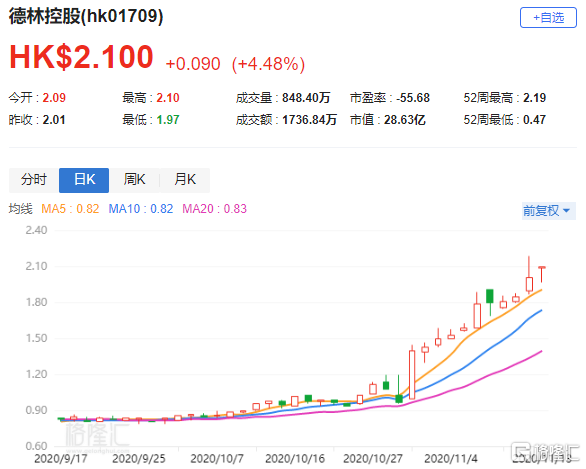This screenshot has width=586, height=469.
Task: Open the 前复权 adjustment dropdown
Action: coord(548,211)
